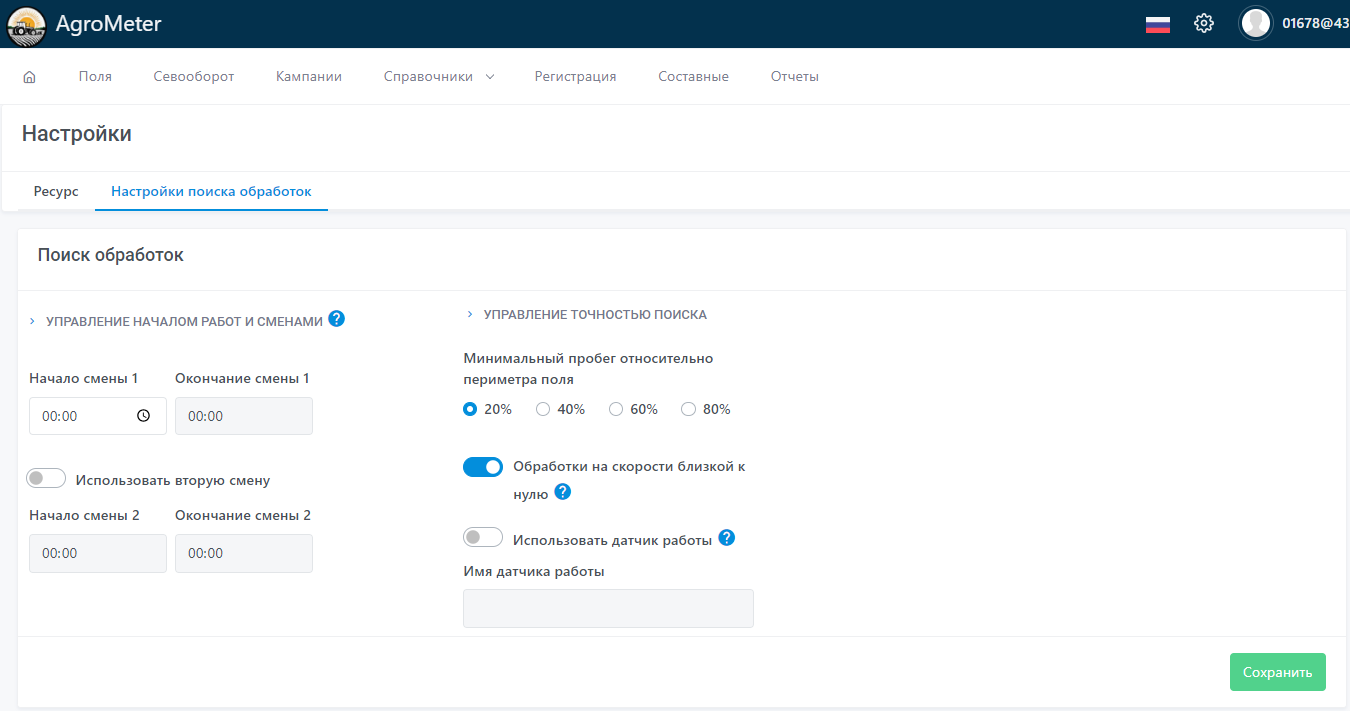Click the AgroMeter tractor logo

tap(26, 24)
